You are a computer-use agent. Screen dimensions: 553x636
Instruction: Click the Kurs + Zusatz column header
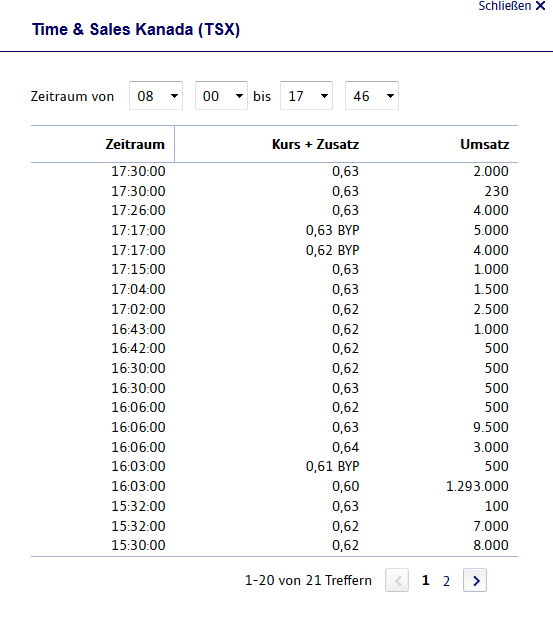315,144
